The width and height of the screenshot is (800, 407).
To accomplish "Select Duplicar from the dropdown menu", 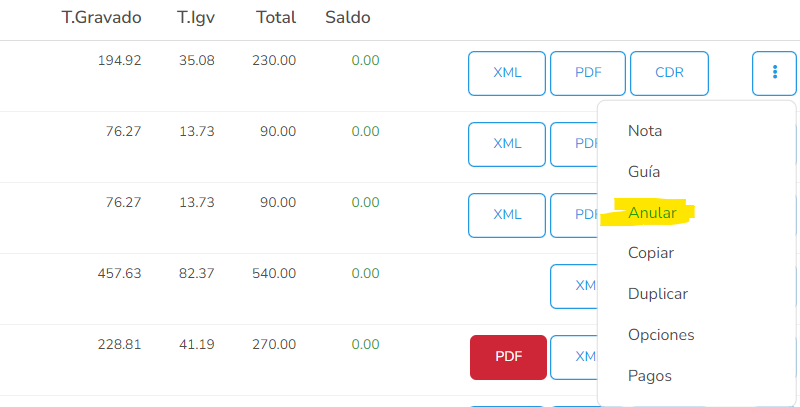I will [x=658, y=294].
